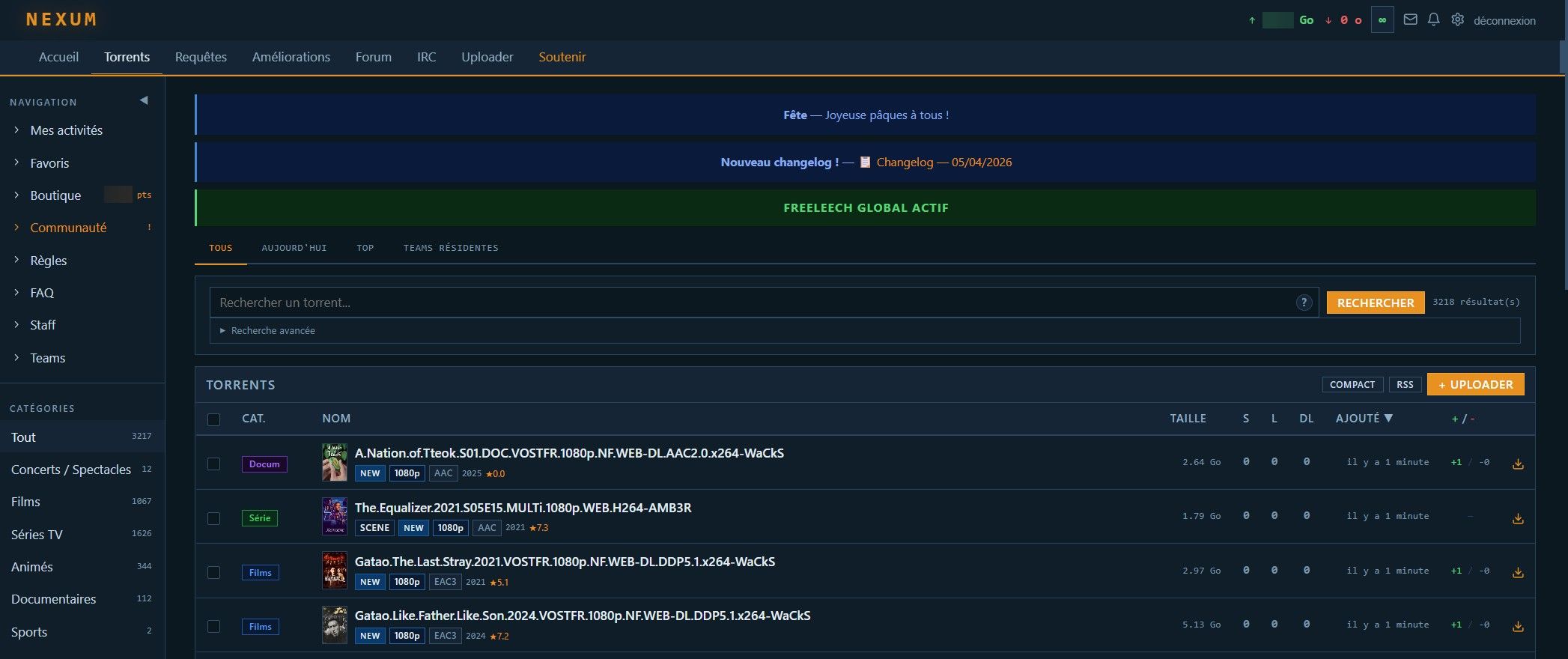Expand the Mes activités navigation item

click(66, 130)
